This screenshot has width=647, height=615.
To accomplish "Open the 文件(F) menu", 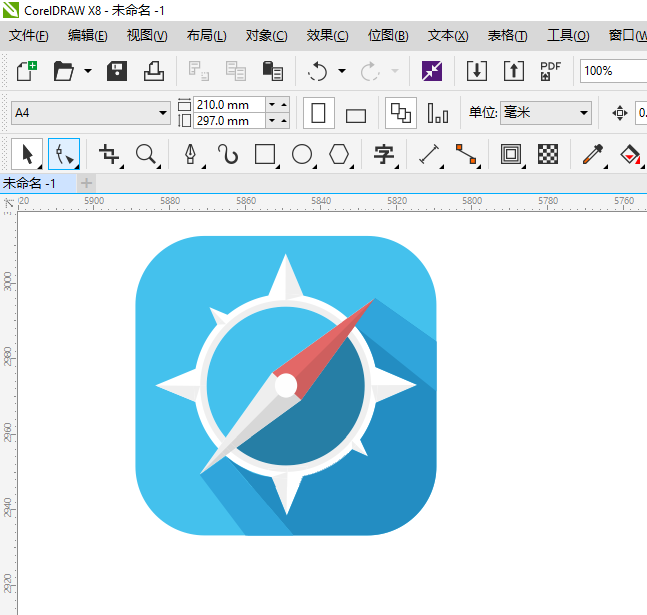I will [x=29, y=35].
